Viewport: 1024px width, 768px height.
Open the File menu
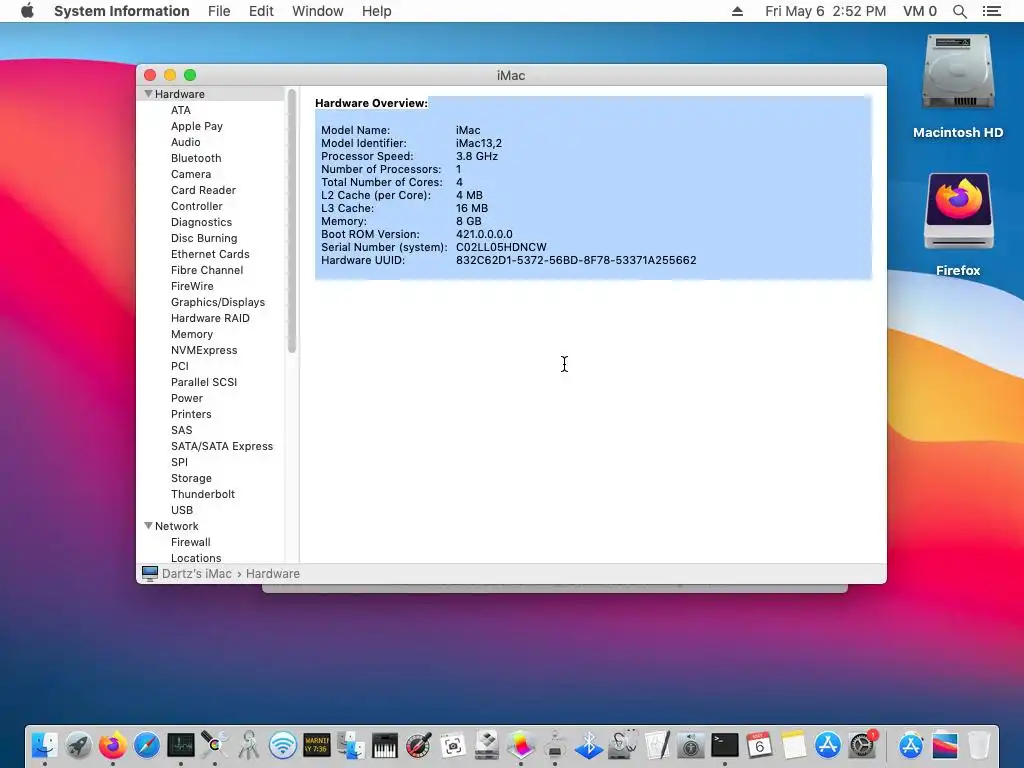point(219,11)
